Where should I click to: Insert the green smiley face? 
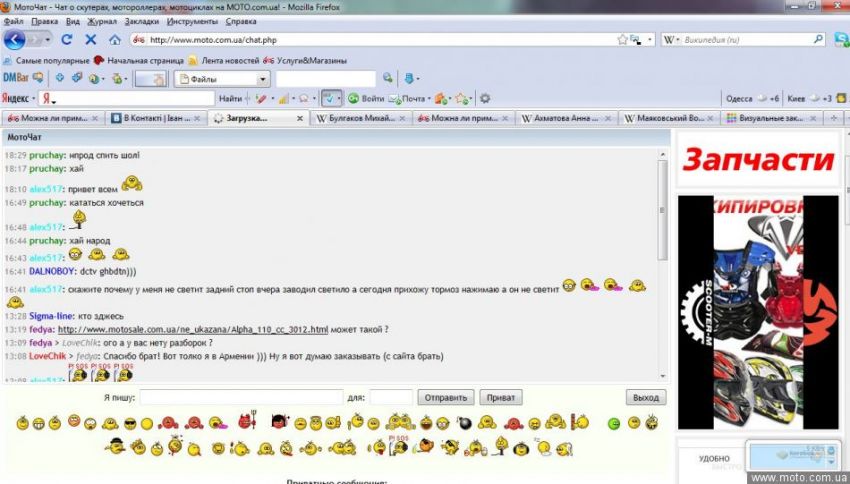(x=614, y=424)
